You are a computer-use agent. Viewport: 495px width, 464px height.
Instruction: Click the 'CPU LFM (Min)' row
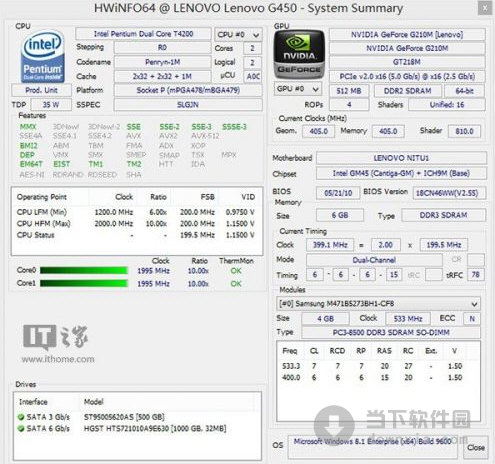pyautogui.click(x=136, y=212)
